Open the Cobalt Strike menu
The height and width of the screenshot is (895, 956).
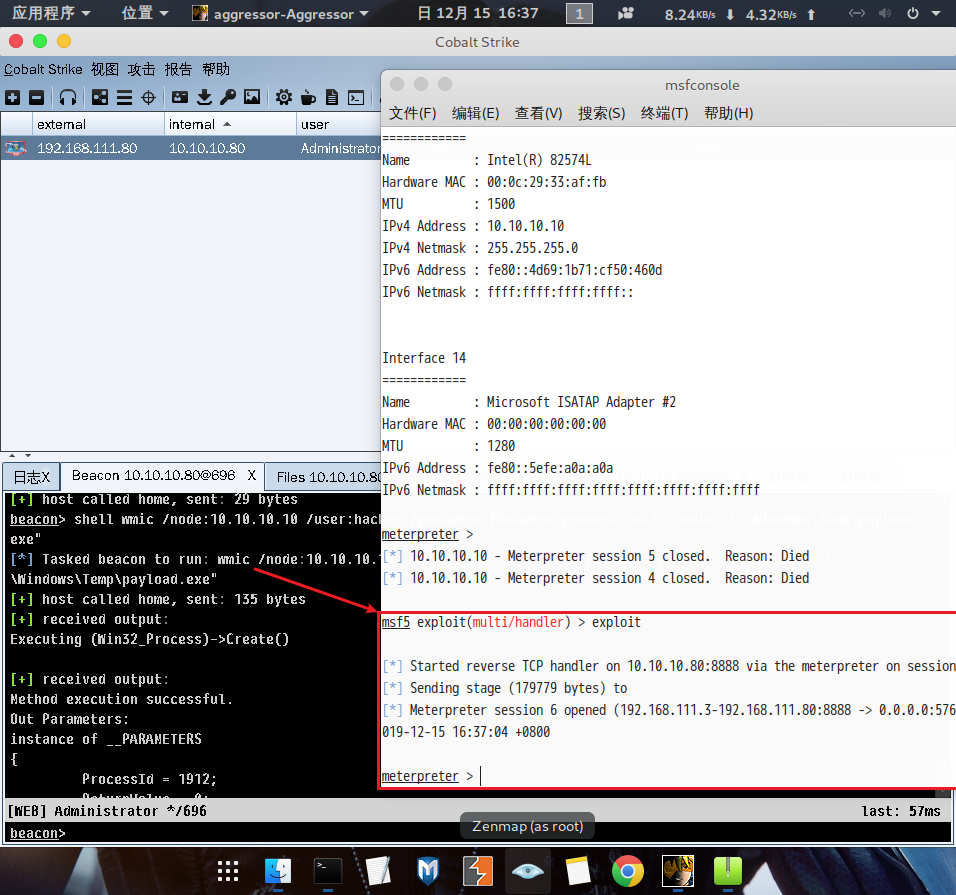click(x=43, y=70)
